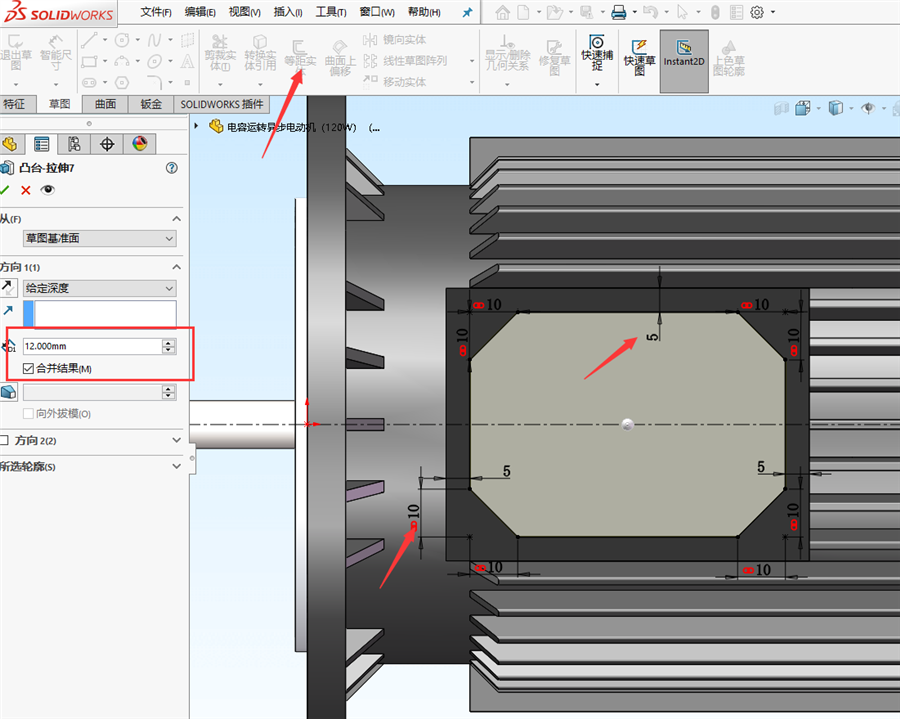
Task: Click the Undo icon
Action: click(x=650, y=12)
